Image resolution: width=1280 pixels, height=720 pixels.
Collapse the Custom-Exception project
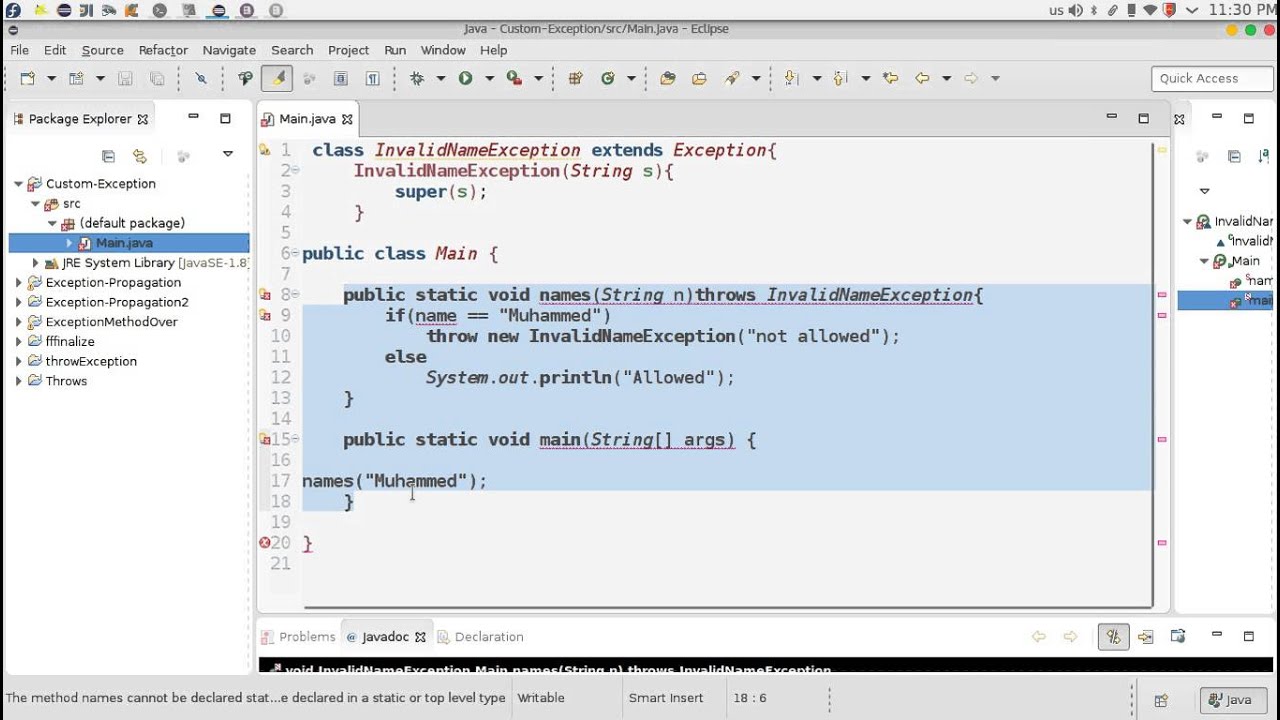(18, 184)
